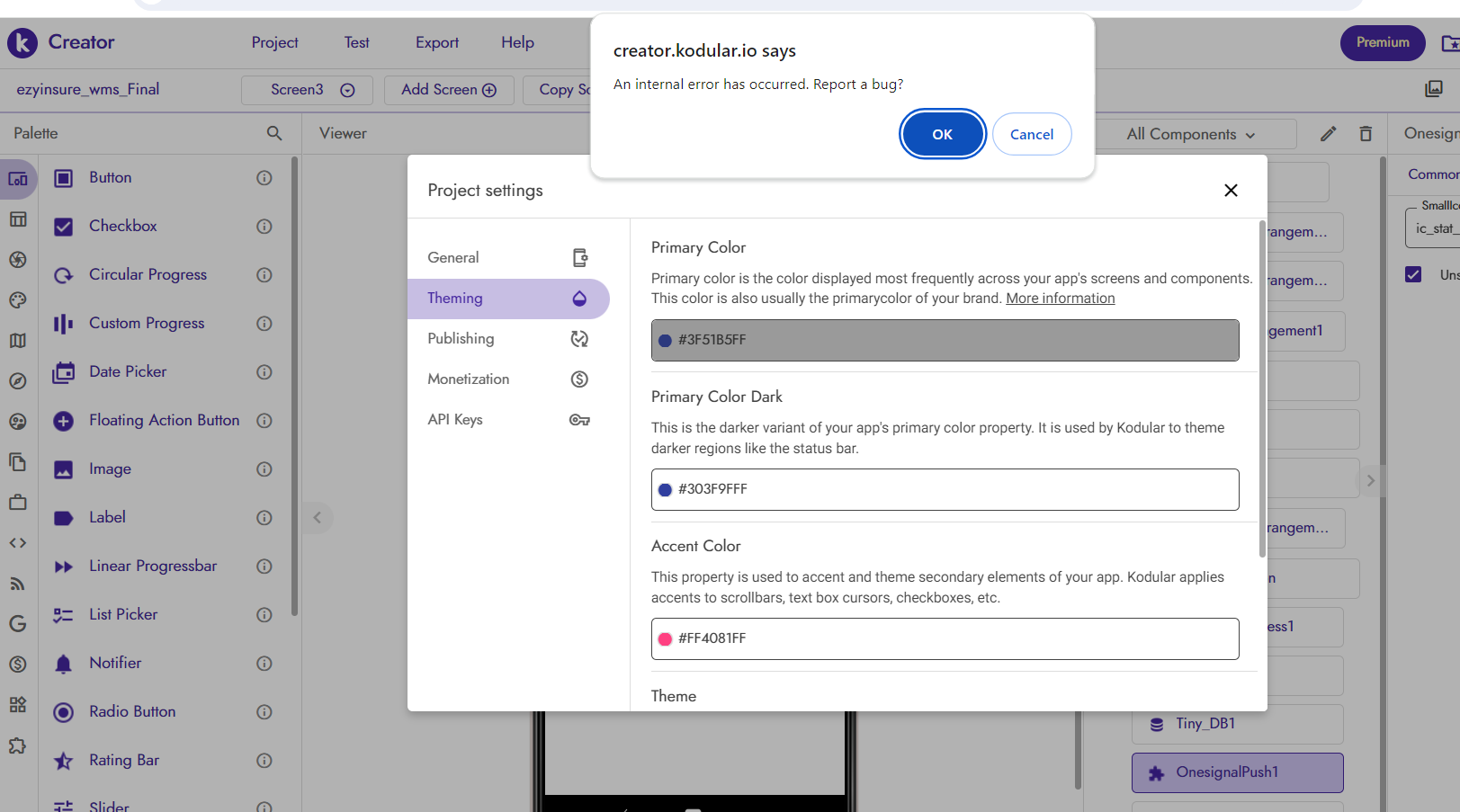Click the info icon next to Checkbox
Screen dimensions: 1460x812
[x=264, y=227]
